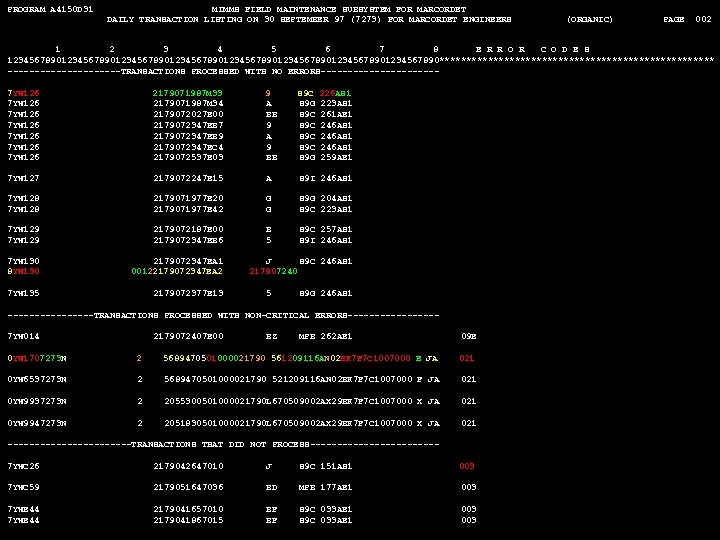Click the '09E' error code
This screenshot has height=540, width=720.
point(468,336)
